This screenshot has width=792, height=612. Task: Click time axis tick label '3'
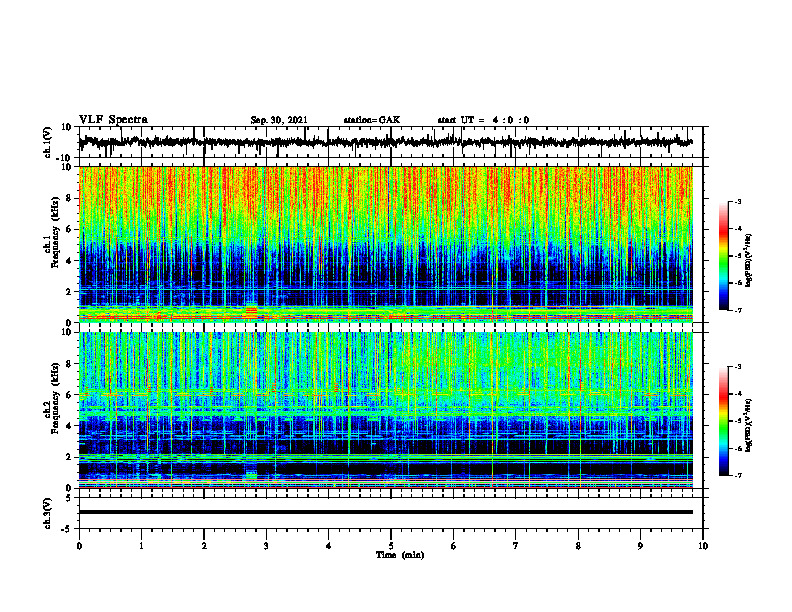point(266,546)
